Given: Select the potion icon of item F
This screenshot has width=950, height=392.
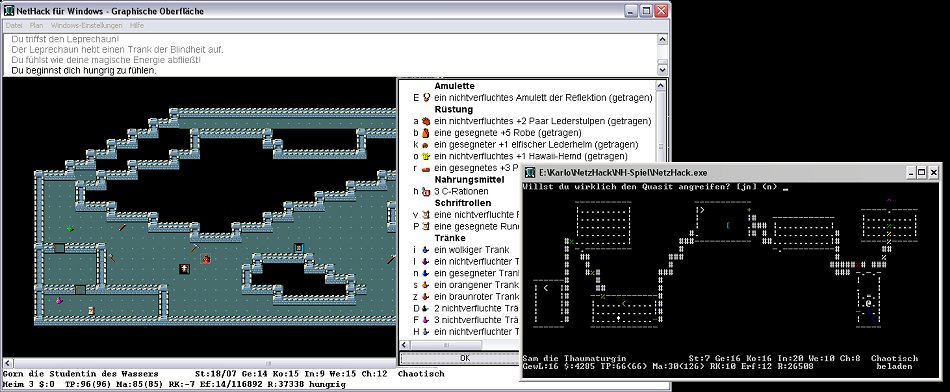Looking at the screenshot, I should click(426, 320).
